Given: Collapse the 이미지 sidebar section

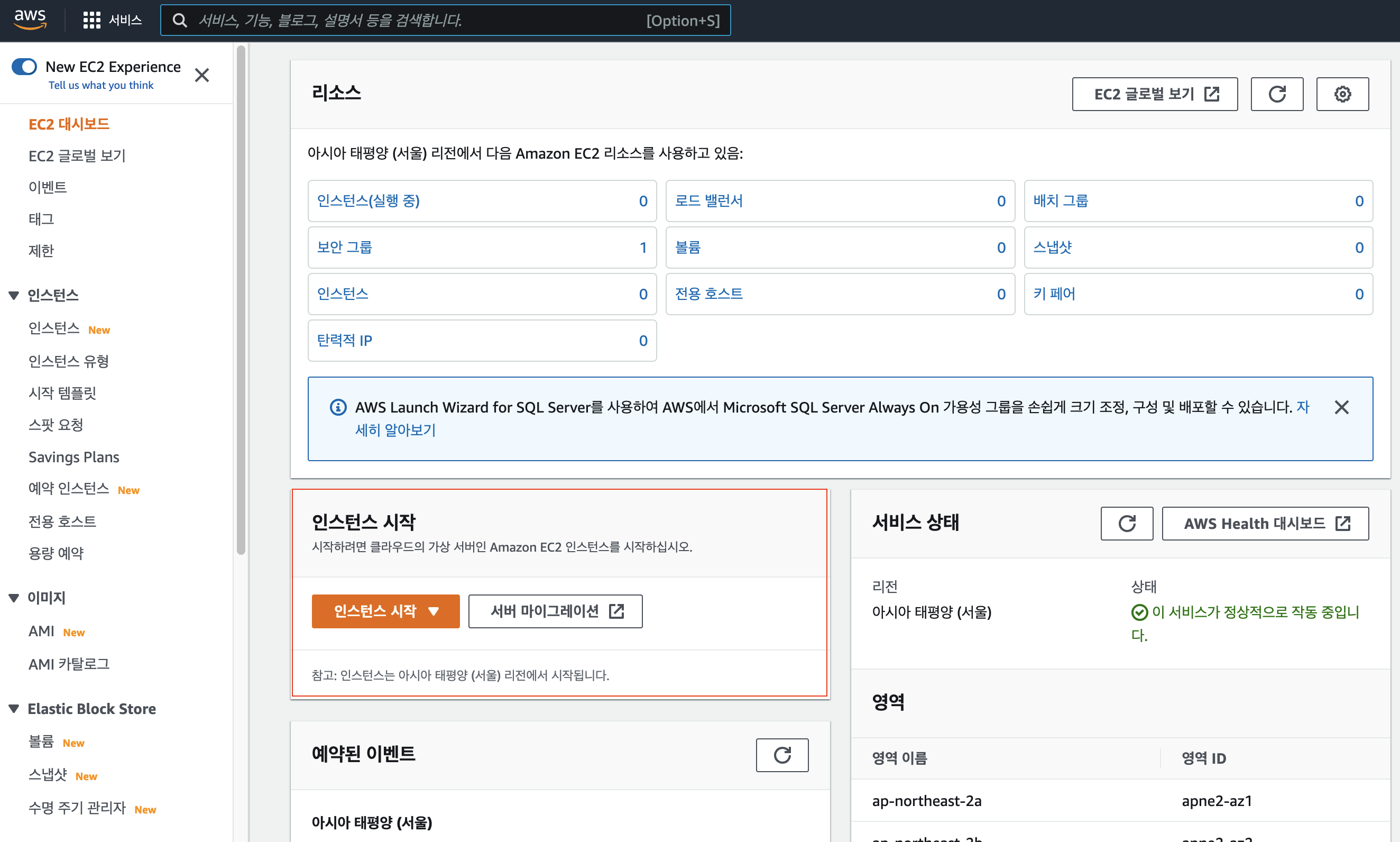Looking at the screenshot, I should coord(14,598).
